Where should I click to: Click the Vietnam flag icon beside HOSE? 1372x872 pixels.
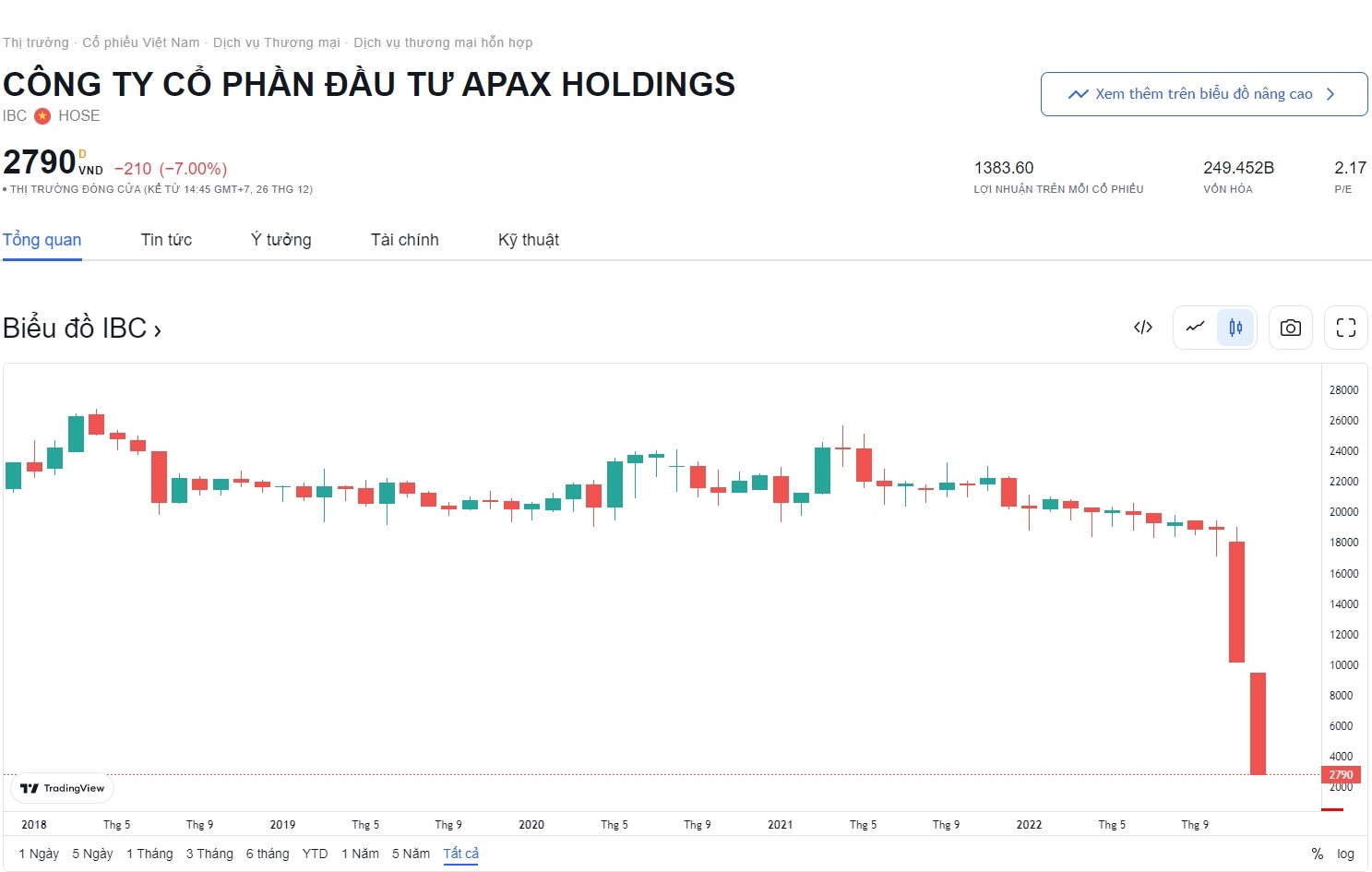tap(42, 116)
